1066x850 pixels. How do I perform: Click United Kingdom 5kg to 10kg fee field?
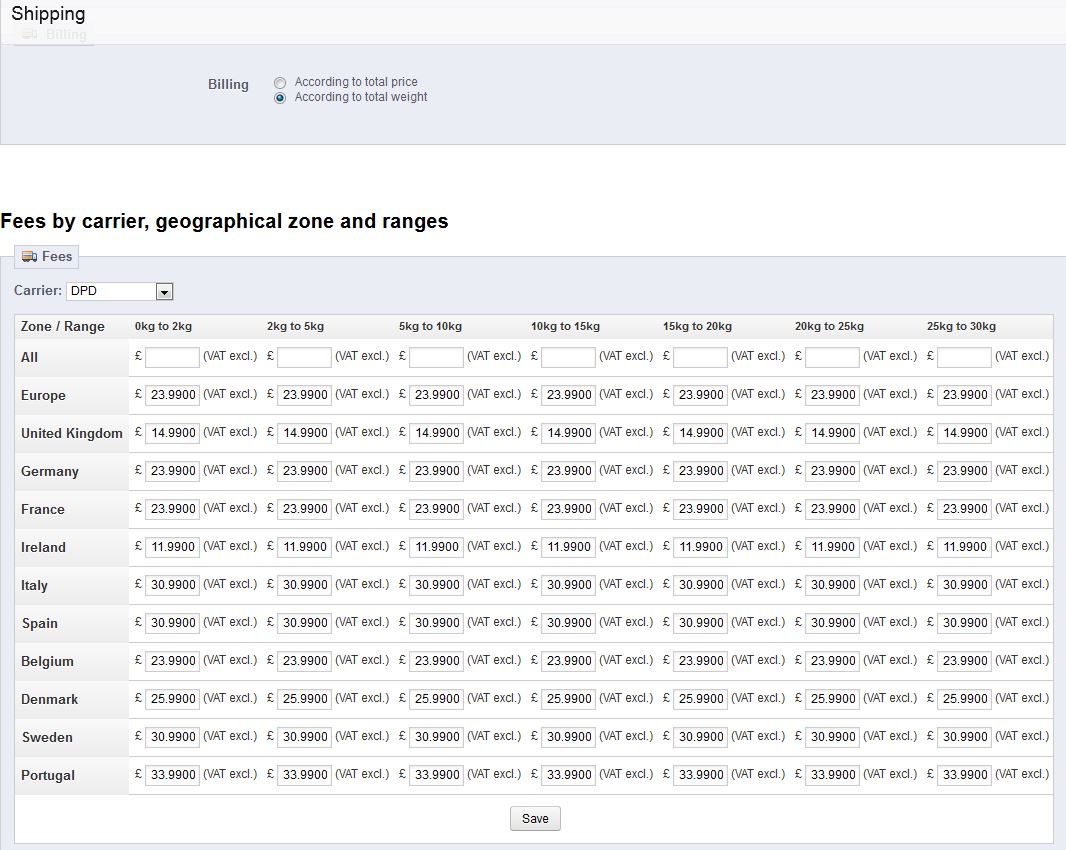tap(436, 433)
